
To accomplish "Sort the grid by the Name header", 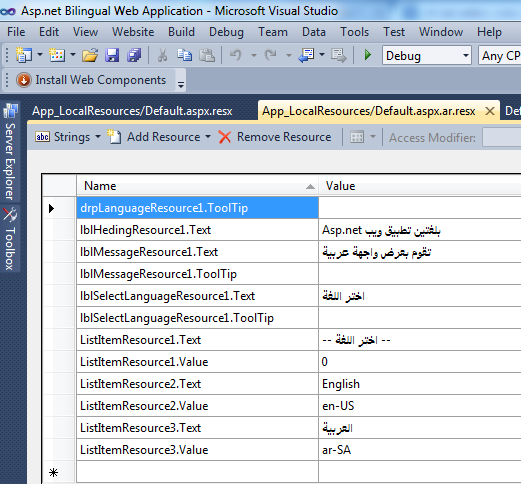I will (197, 186).
